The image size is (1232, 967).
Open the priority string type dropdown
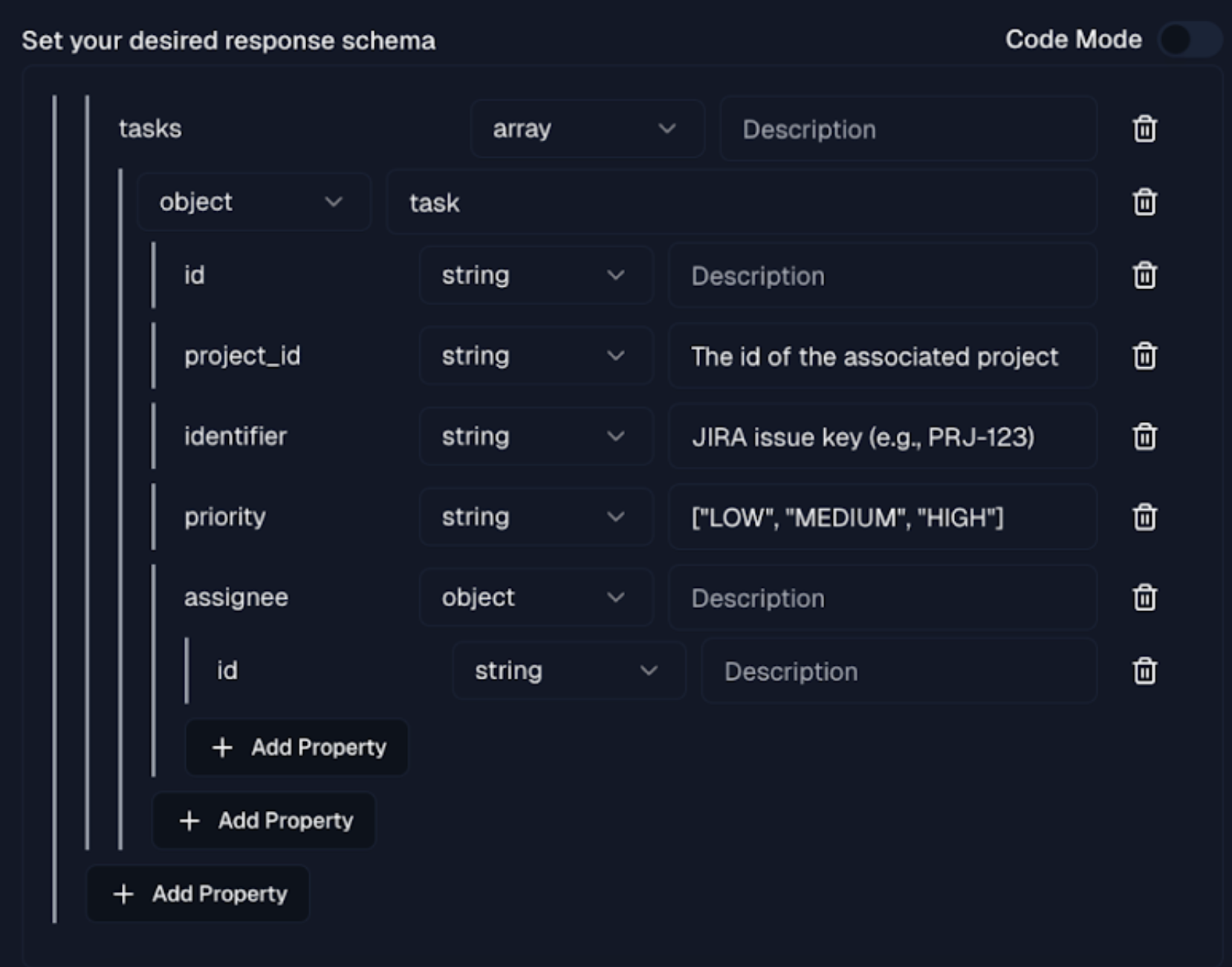(x=535, y=517)
